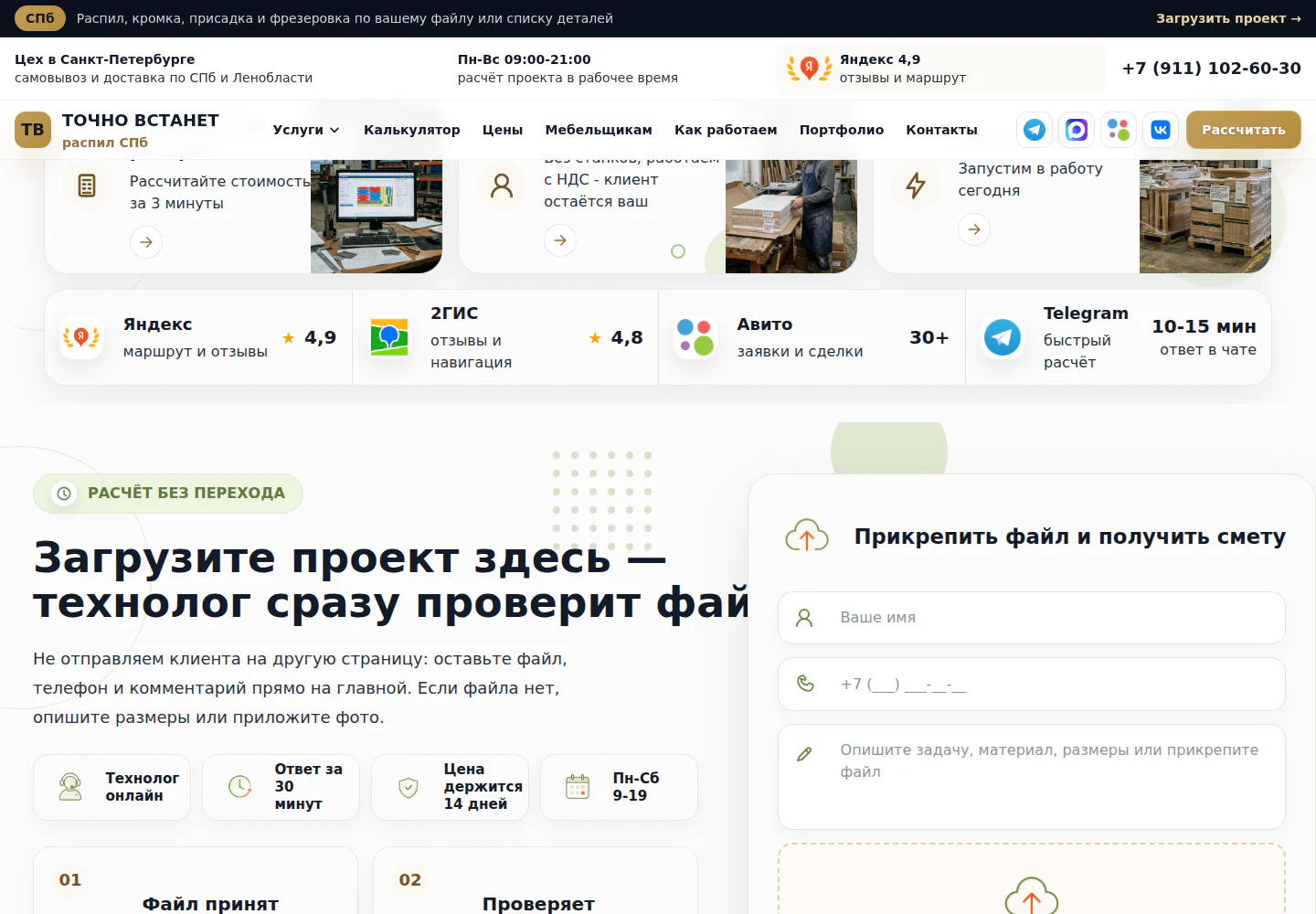
Task: Focus the Опишите задачу text area
Action: (1032, 777)
